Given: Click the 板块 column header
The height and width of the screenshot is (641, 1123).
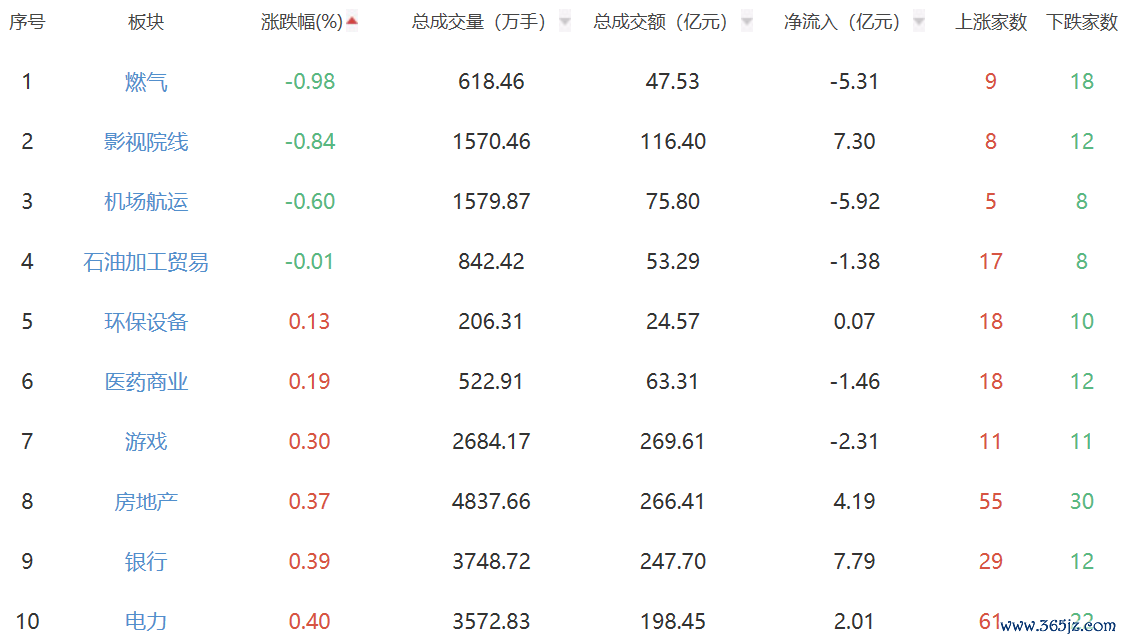Looking at the screenshot, I should (x=146, y=22).
